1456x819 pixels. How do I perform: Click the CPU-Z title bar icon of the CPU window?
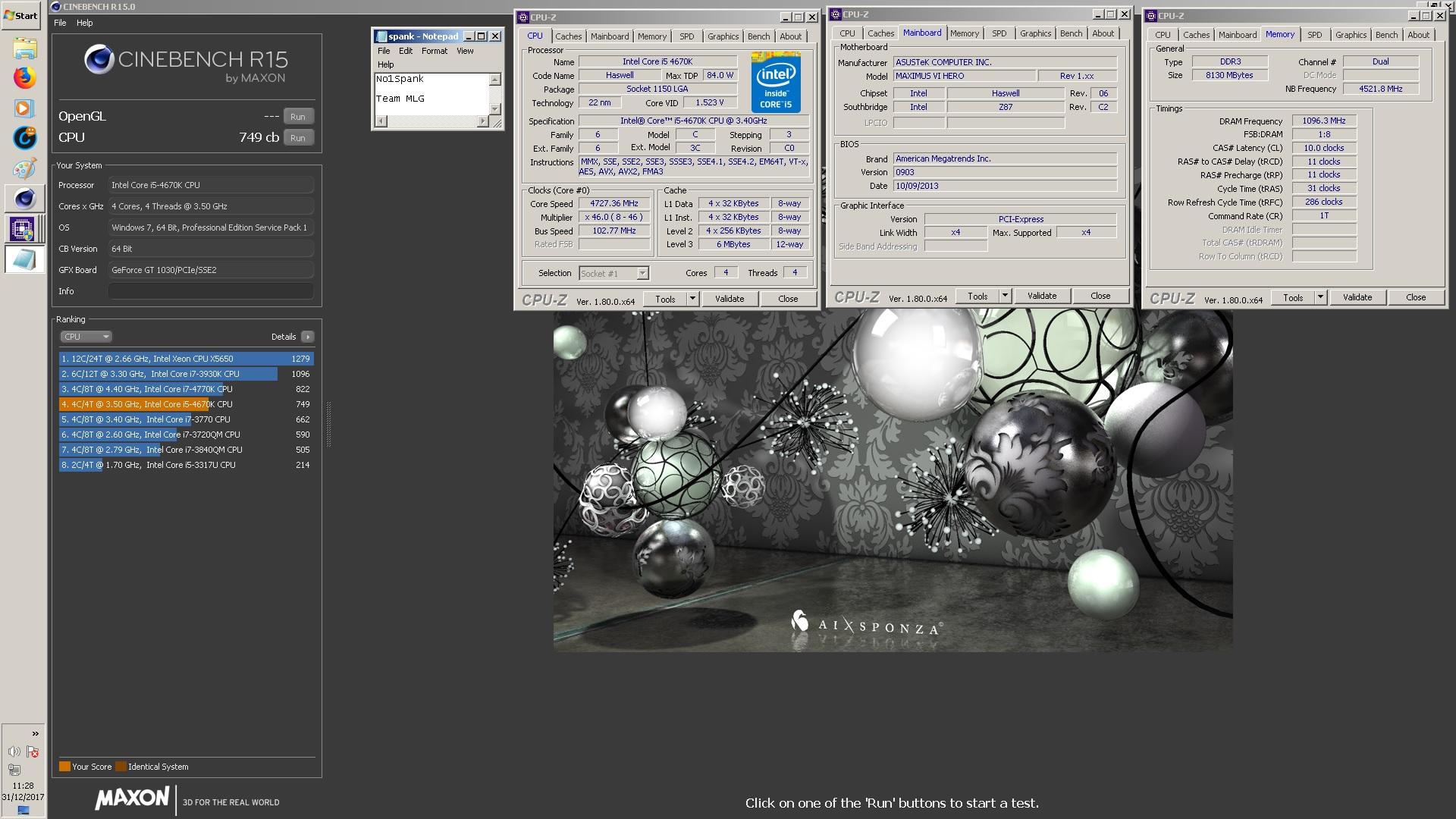(x=523, y=17)
